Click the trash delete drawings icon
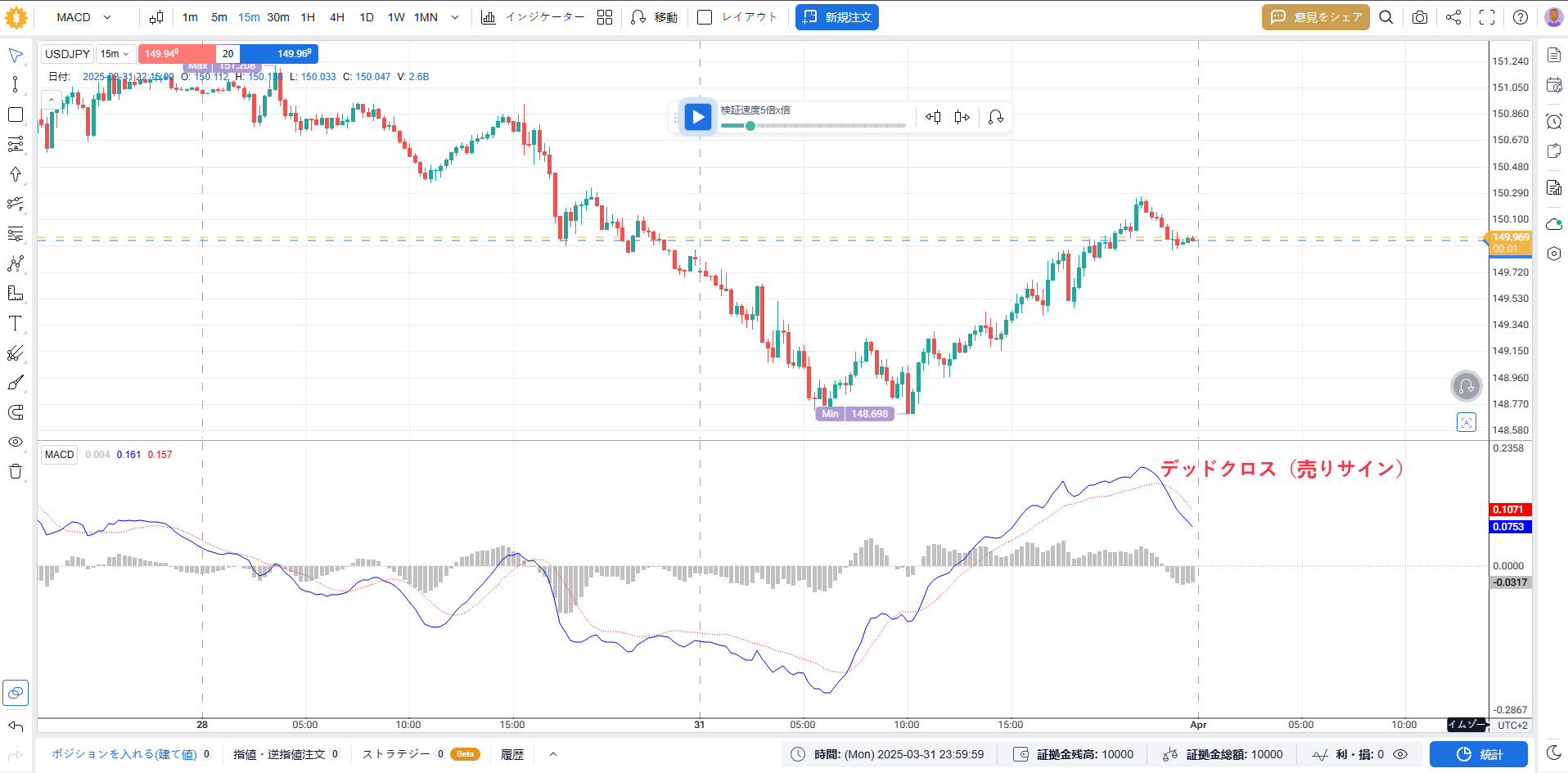The image size is (1568, 773). [15, 471]
